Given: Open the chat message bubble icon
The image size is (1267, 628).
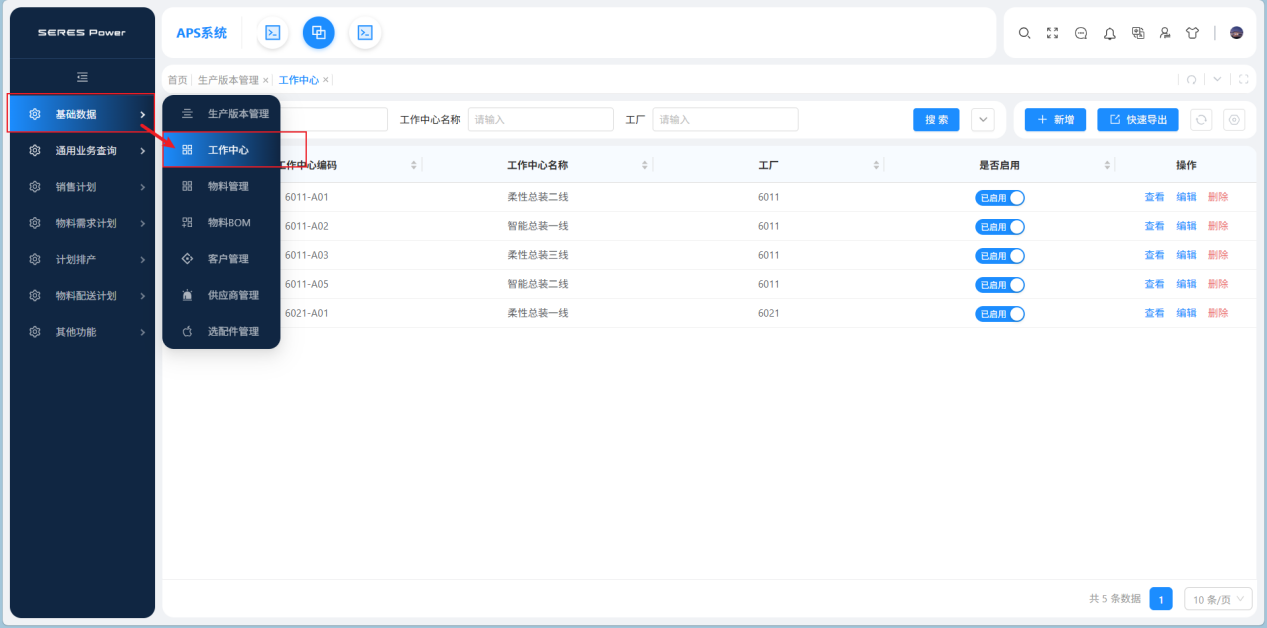Looking at the screenshot, I should click(1081, 33).
